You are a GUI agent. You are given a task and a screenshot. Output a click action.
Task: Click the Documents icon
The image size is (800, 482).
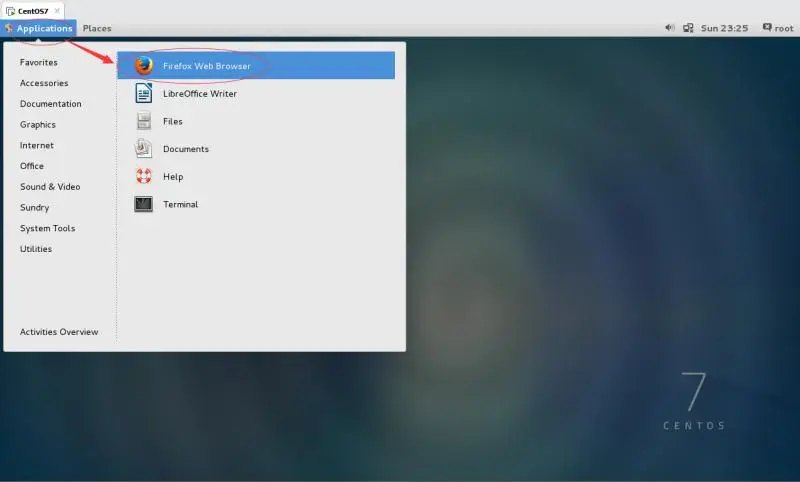coord(143,148)
